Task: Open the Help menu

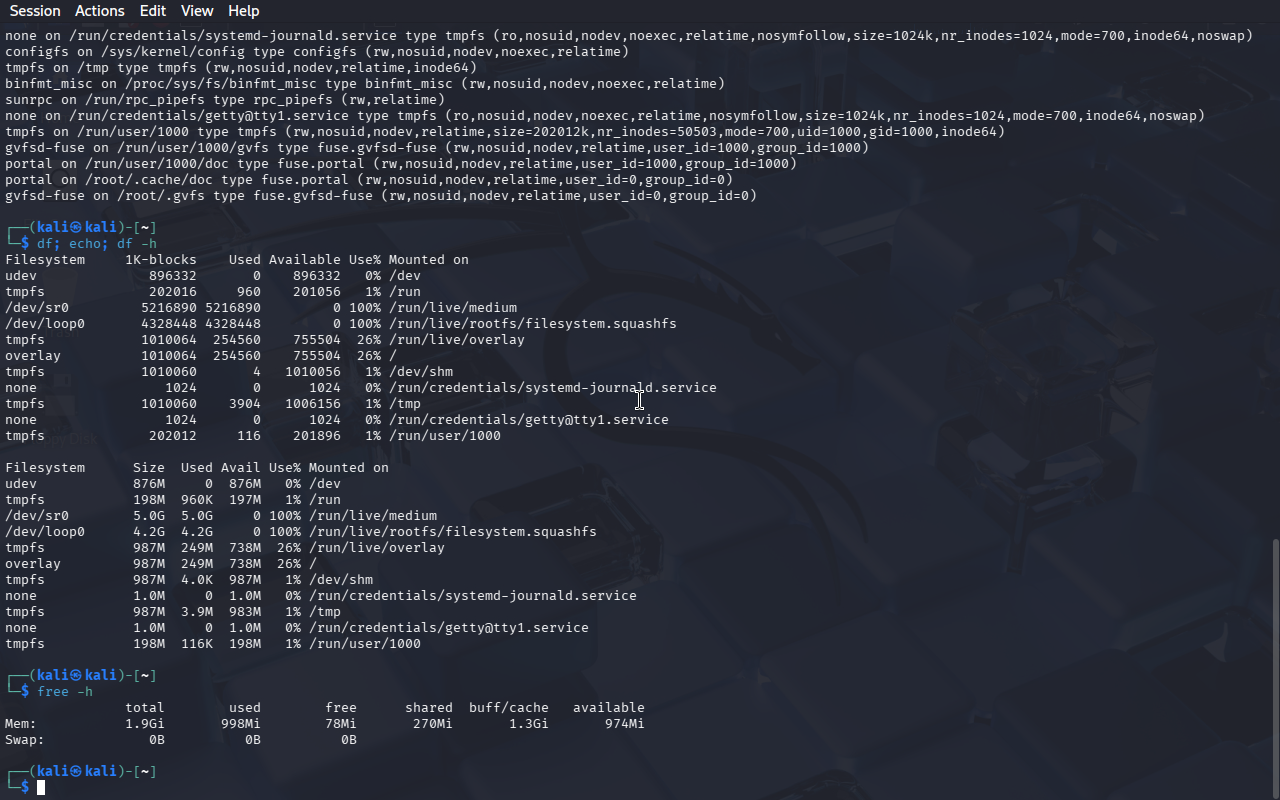Action: 243,11
